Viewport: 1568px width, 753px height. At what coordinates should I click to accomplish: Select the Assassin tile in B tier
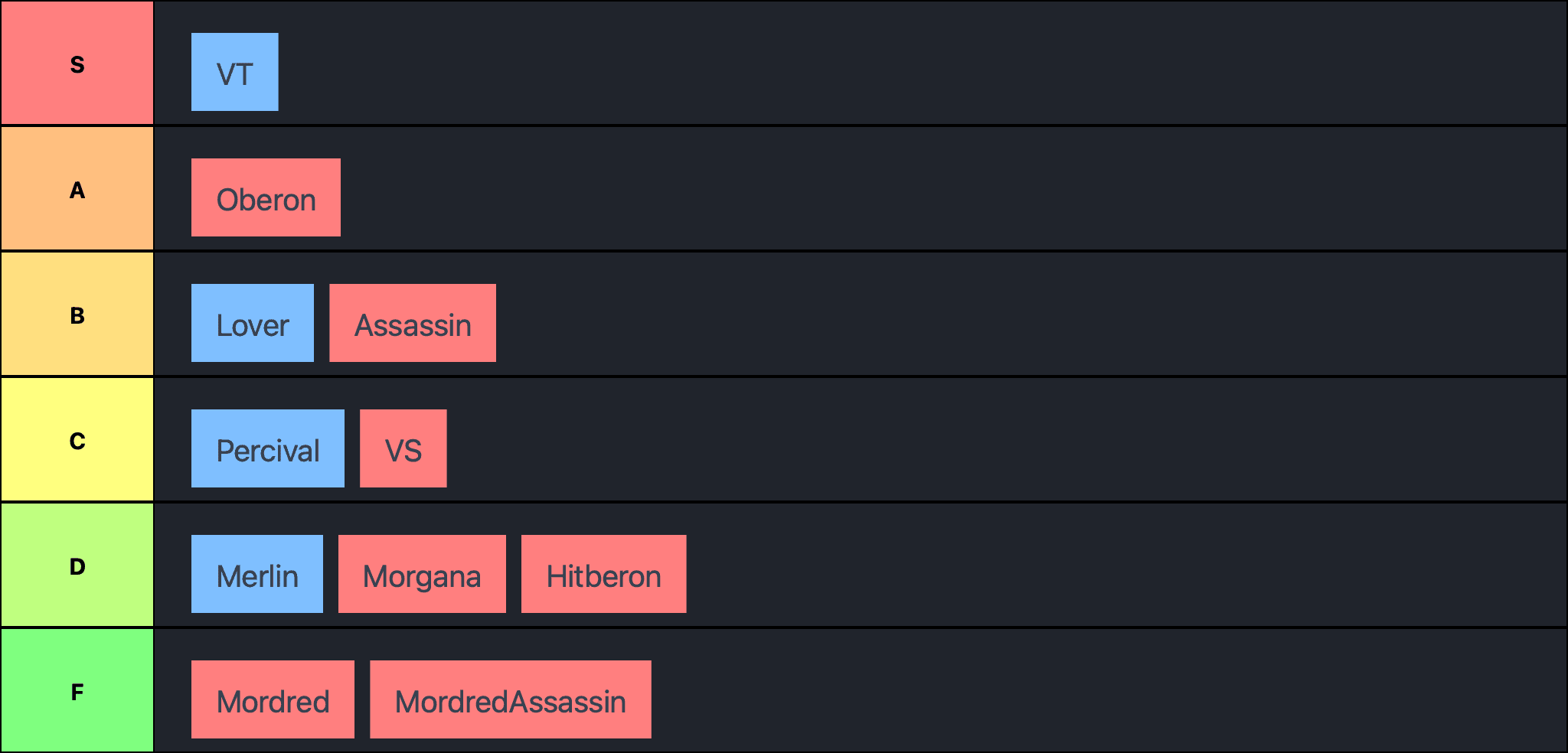click(412, 323)
